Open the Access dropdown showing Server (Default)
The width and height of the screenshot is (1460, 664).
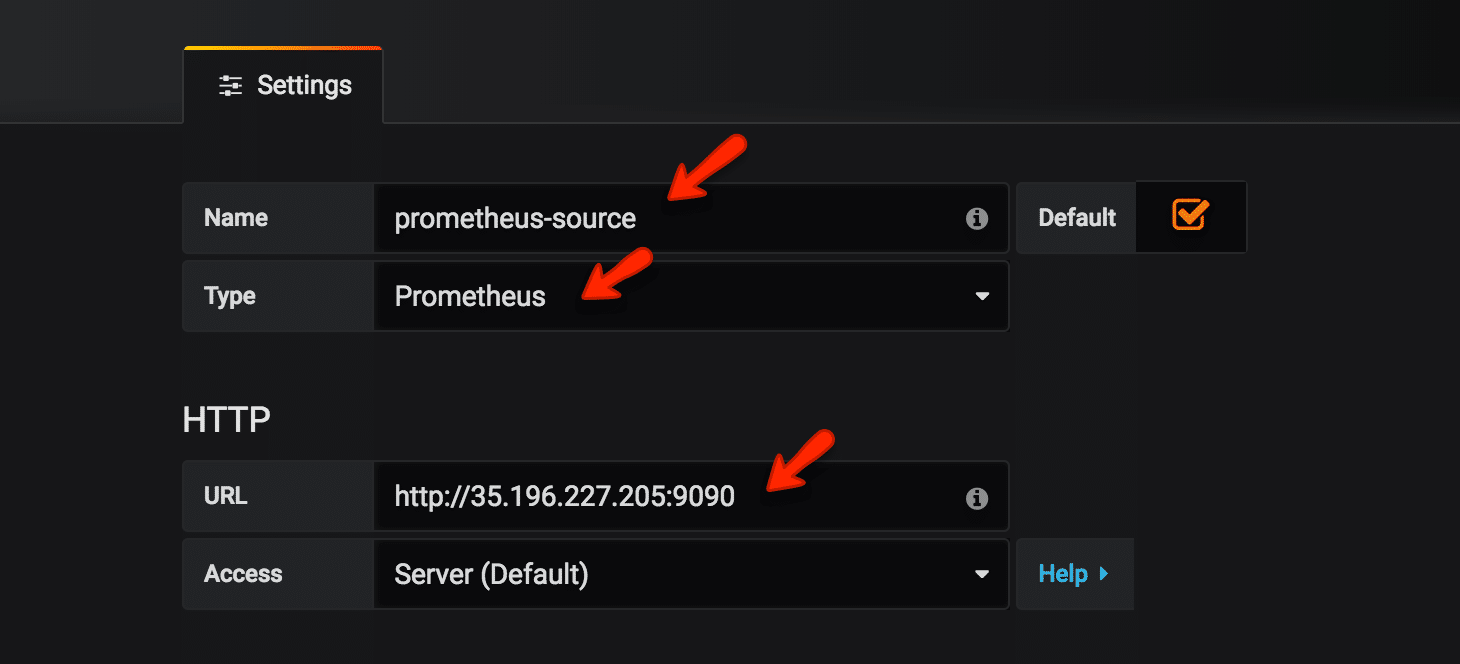pyautogui.click(x=690, y=573)
